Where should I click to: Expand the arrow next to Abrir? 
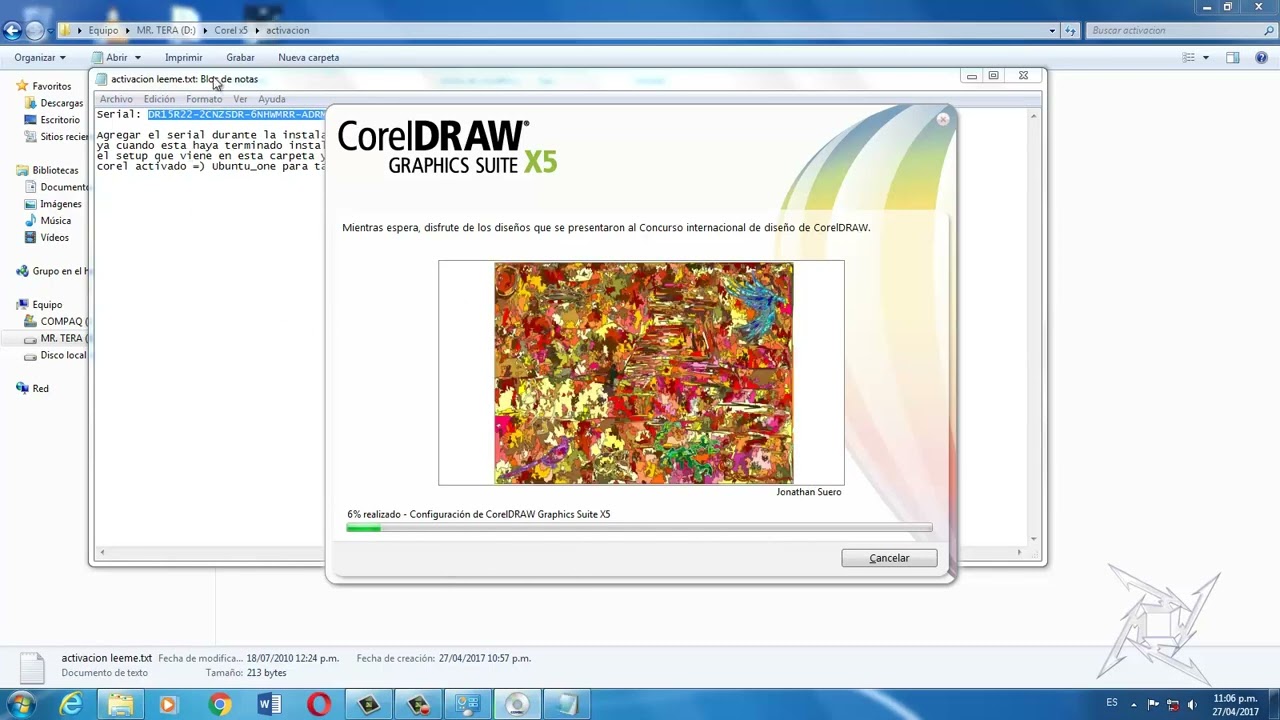tap(138, 58)
